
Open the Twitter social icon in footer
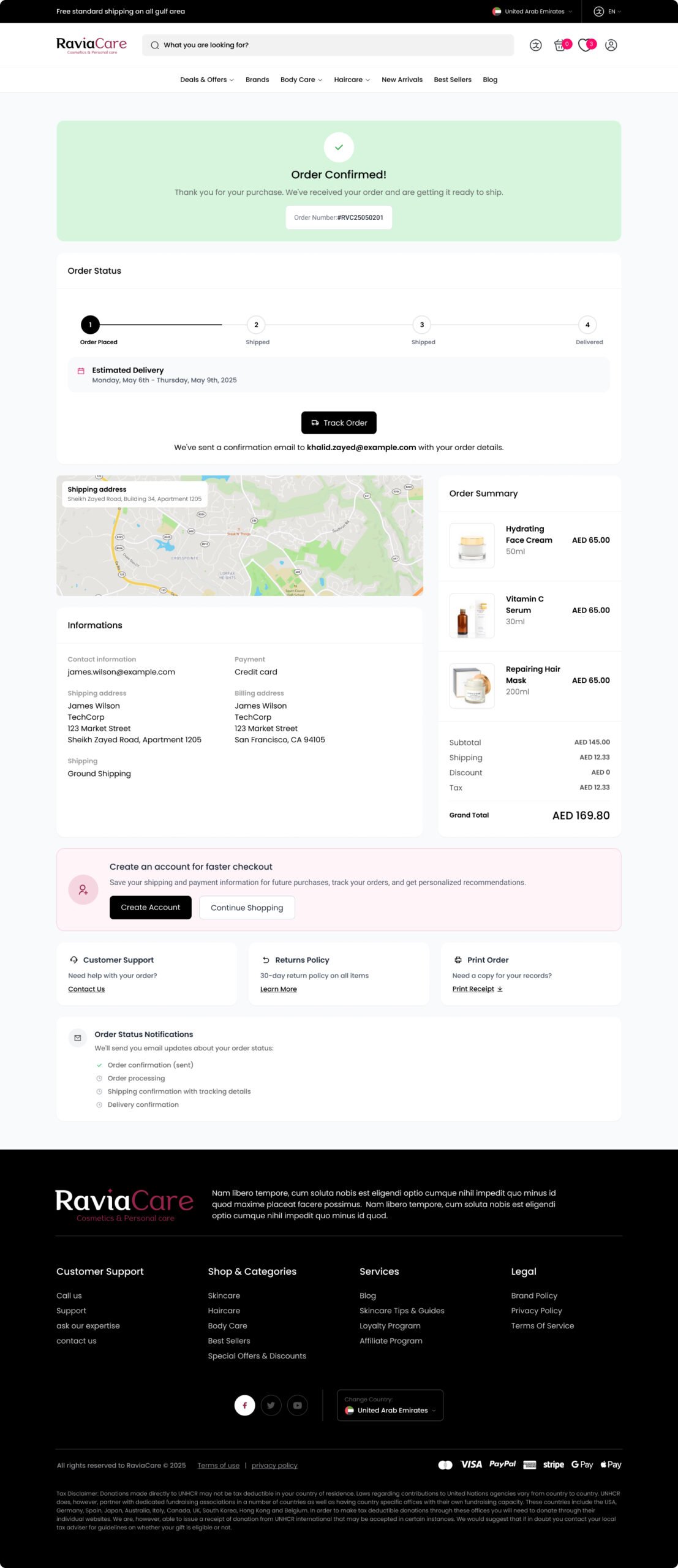pos(271,1405)
